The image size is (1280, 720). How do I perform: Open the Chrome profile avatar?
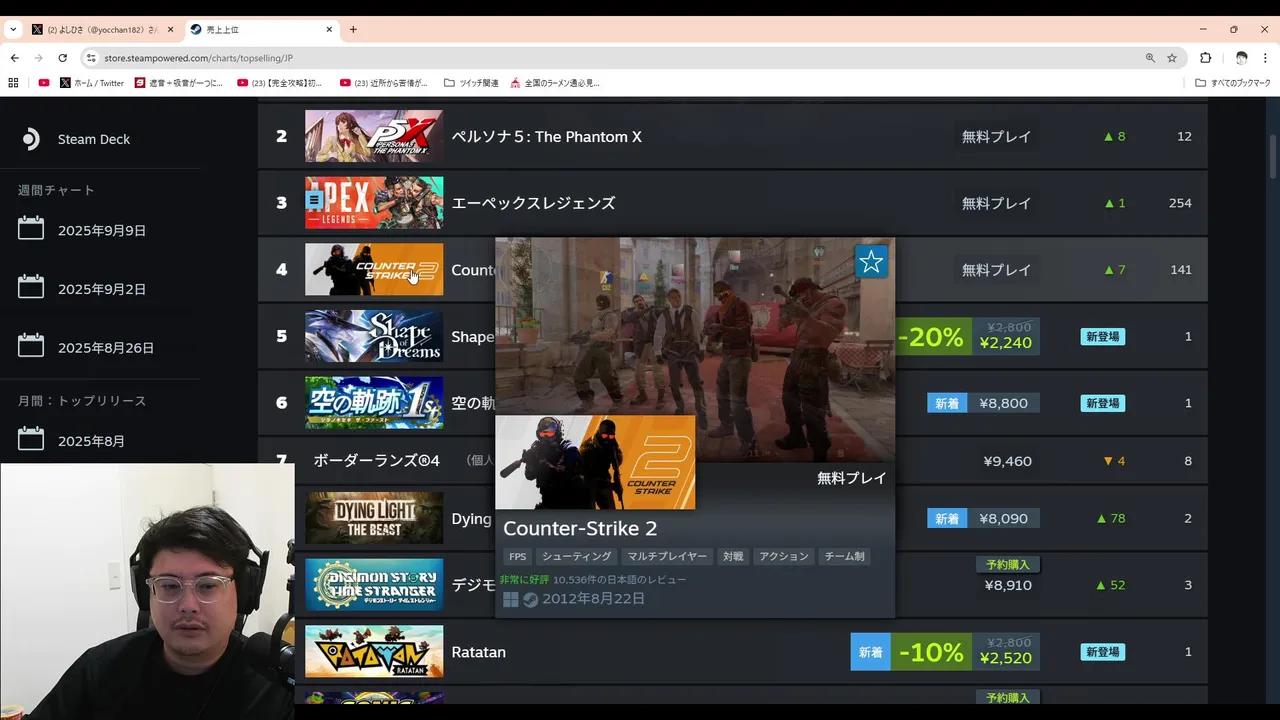tap(1241, 58)
